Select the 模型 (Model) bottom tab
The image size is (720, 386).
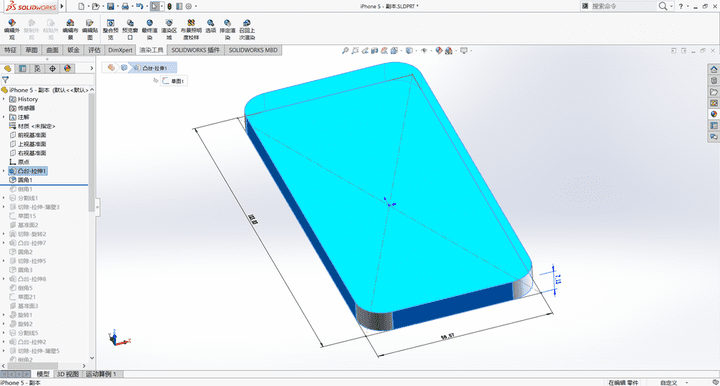(43, 374)
